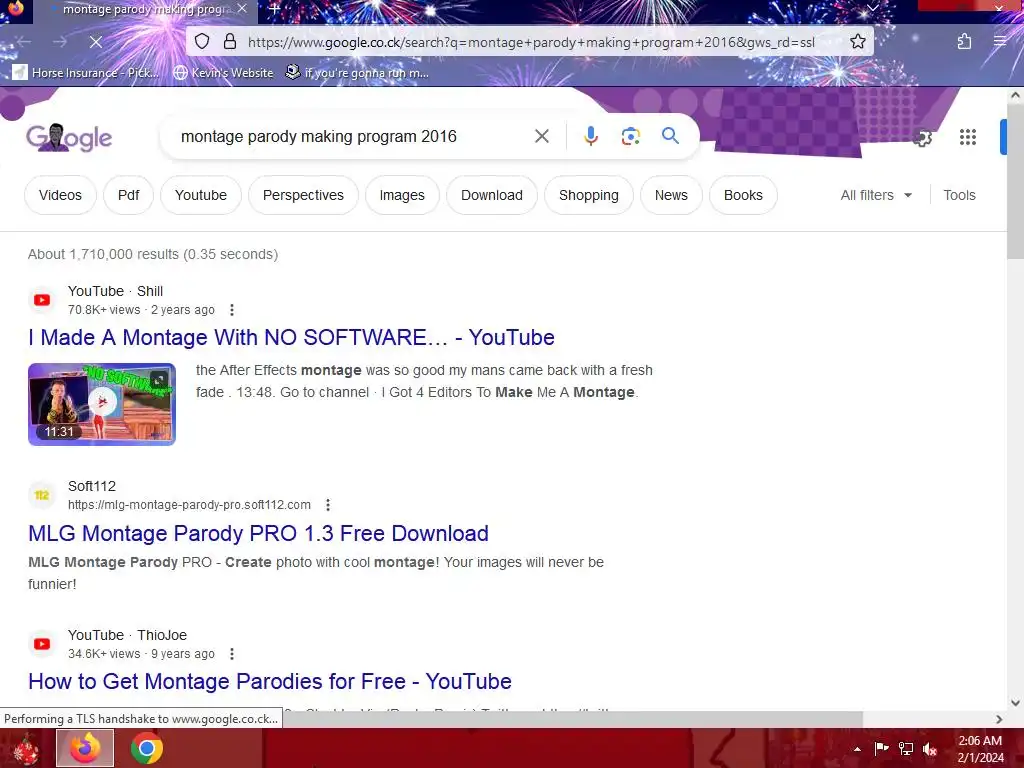
Task: Stop loading the page with the X button
Action: point(95,42)
